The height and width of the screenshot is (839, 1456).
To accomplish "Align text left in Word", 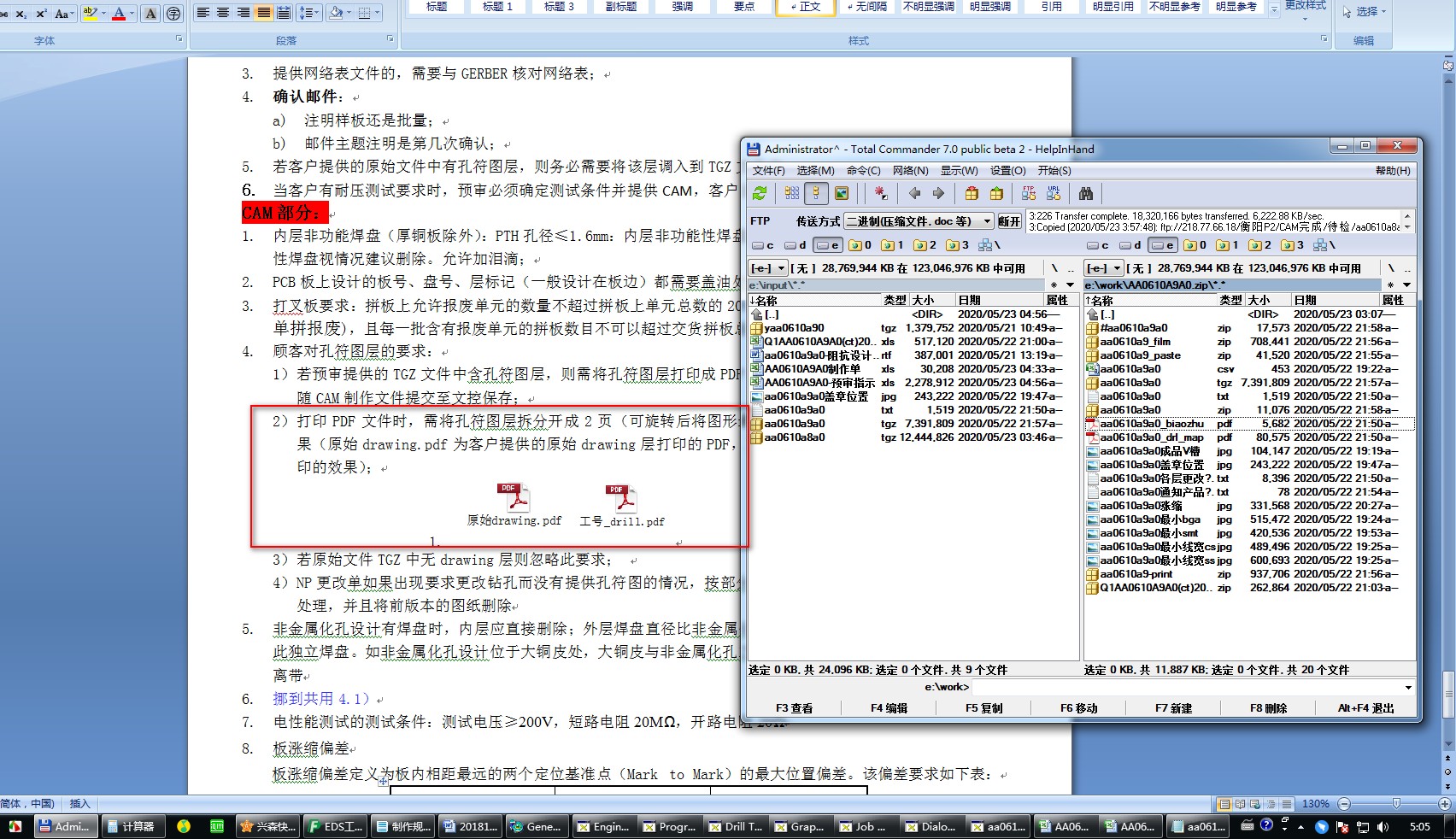I will coord(203,13).
